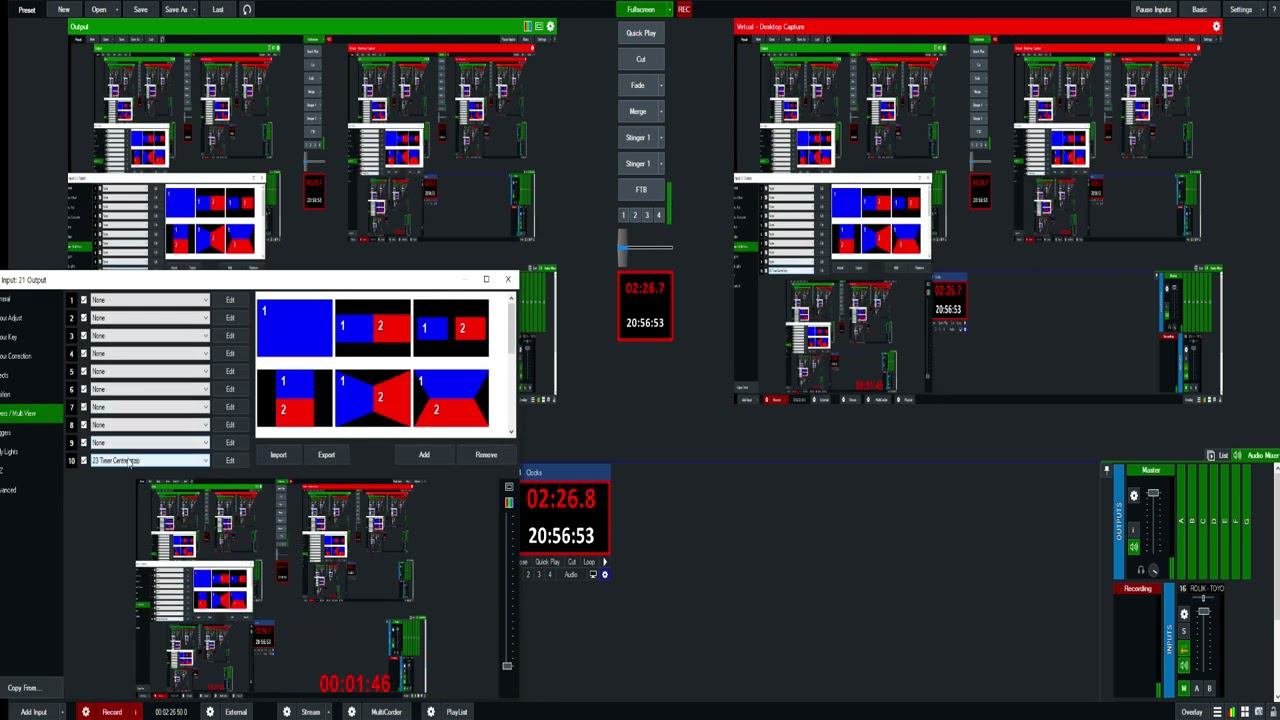
Task: Click the Master headphones icon
Action: 1141,570
